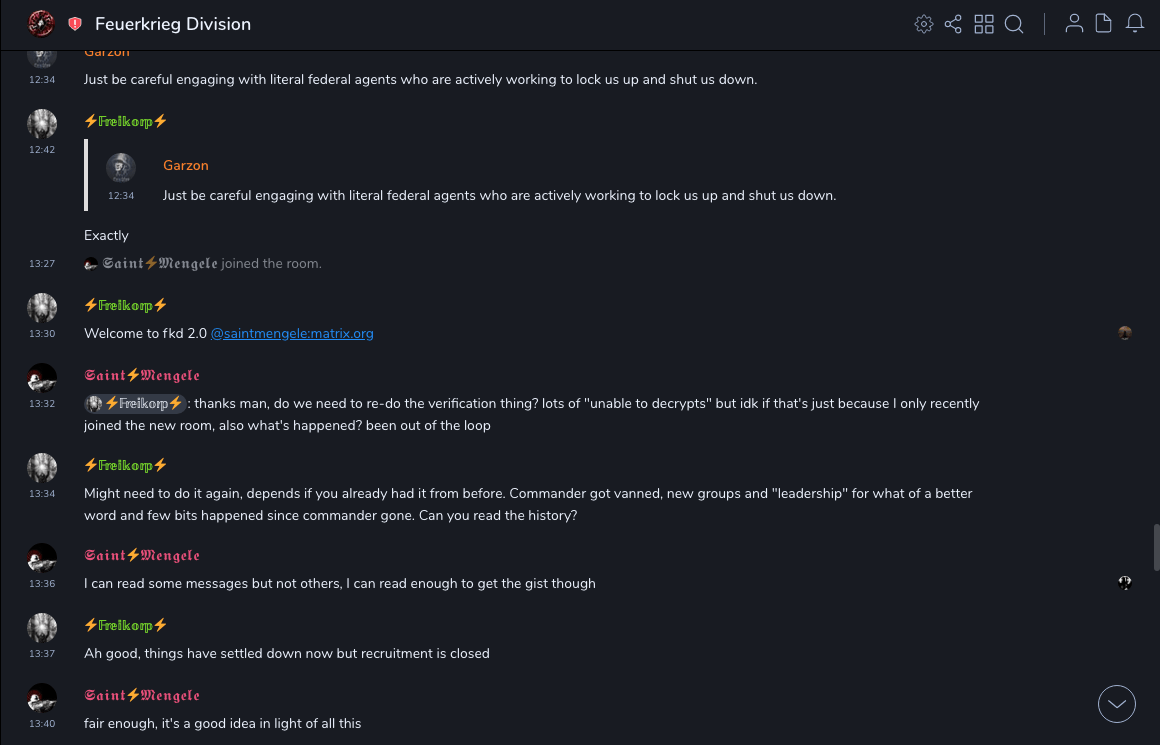Click the room avatar in header
Viewport: 1160px width, 745px height.
pos(42,23)
